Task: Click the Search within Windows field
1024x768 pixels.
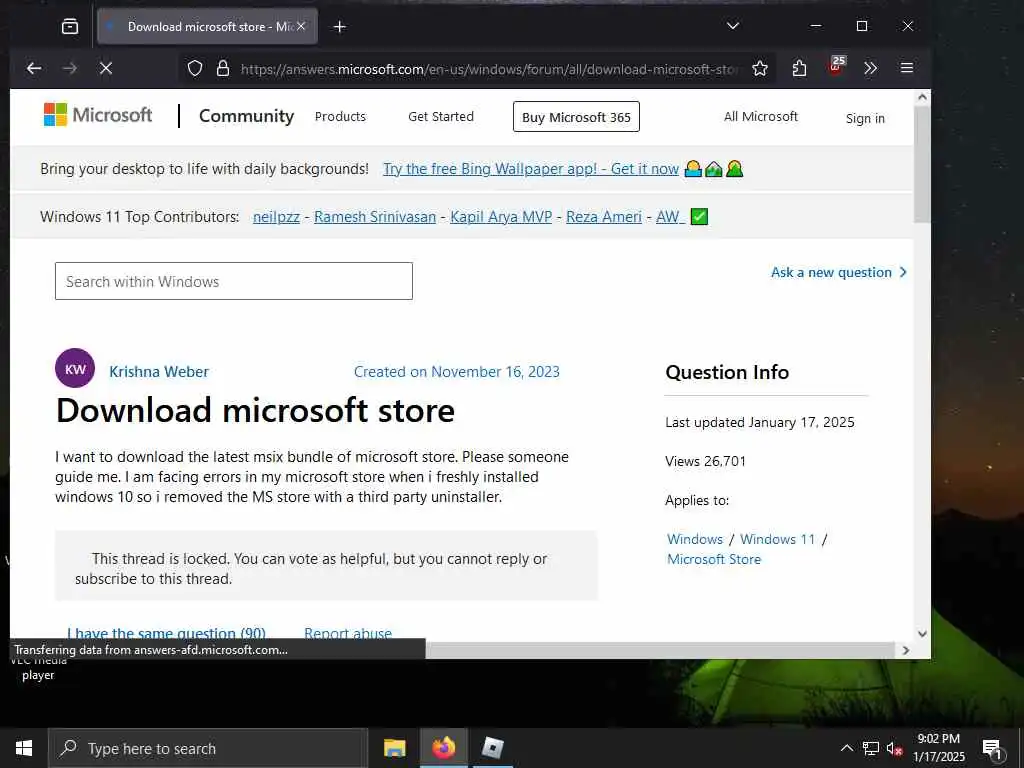Action: 234,281
